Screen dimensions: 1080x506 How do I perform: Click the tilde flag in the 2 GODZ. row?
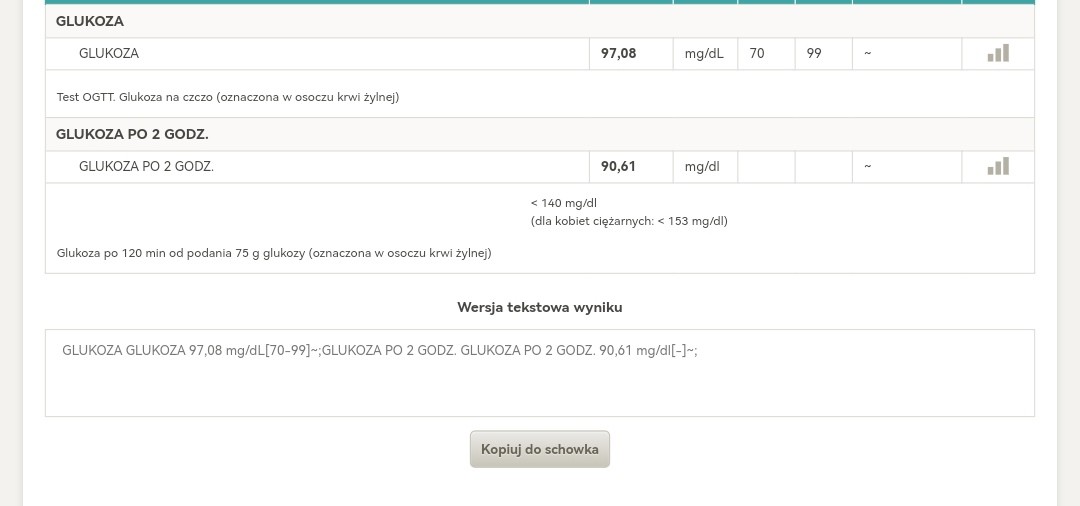click(x=867, y=166)
